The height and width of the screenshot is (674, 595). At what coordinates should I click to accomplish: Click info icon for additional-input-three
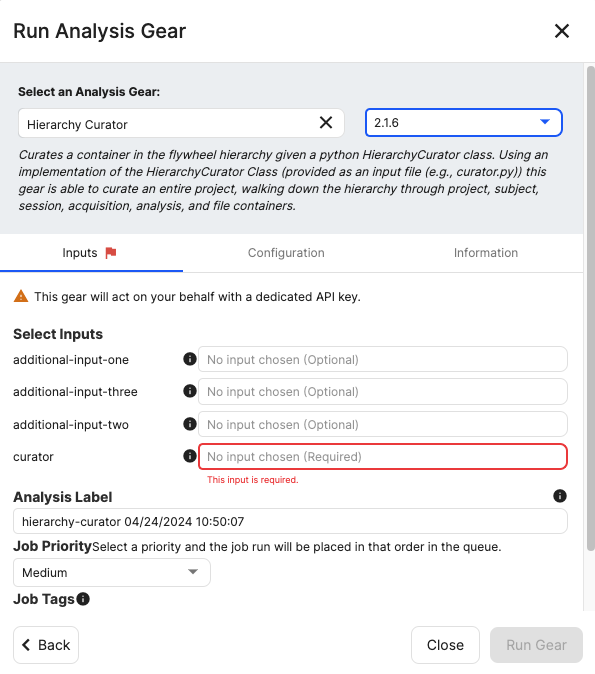(x=190, y=391)
